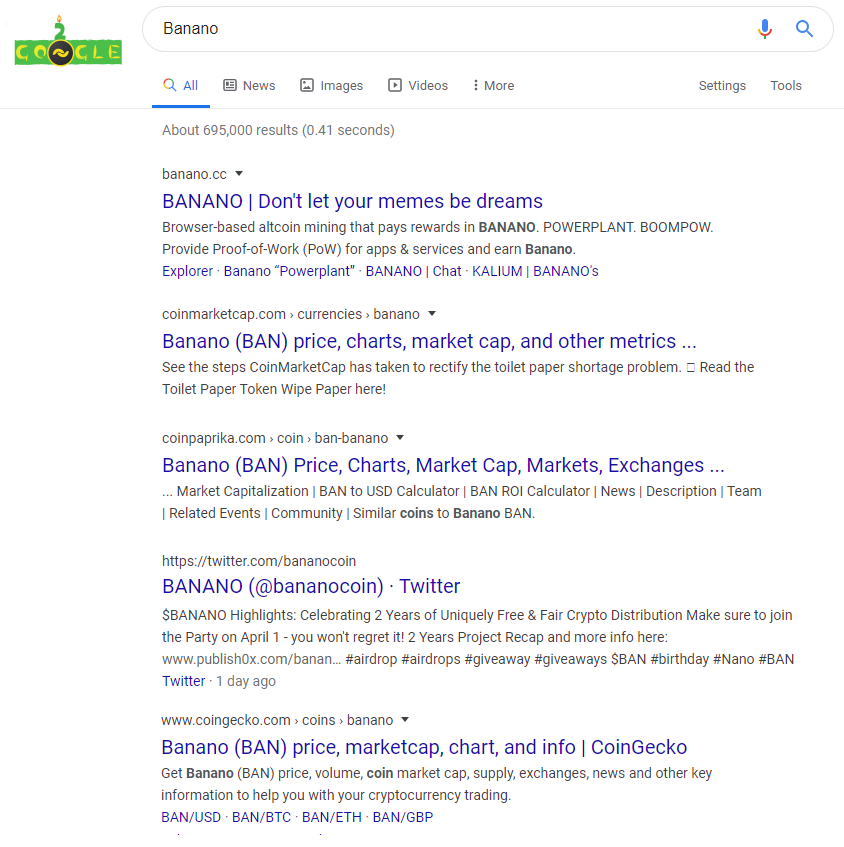Click the News tab icon
Image resolution: width=844 pixels, height=847 pixels.
[x=230, y=85]
